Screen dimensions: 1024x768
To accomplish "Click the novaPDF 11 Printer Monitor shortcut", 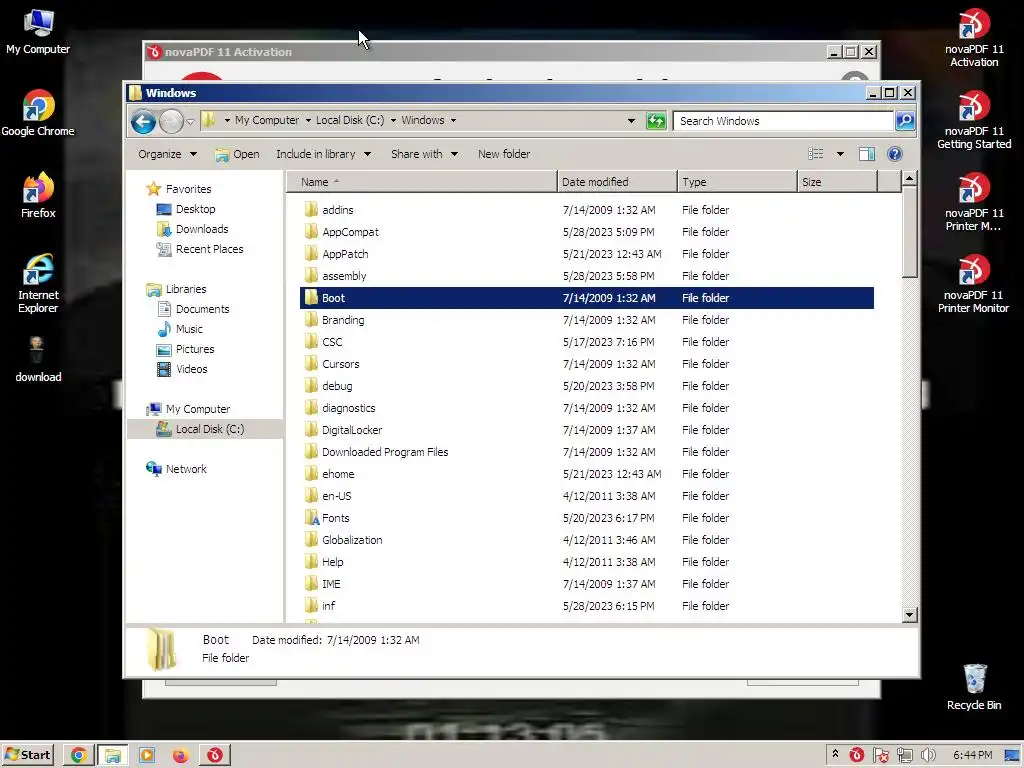I will pyautogui.click(x=974, y=284).
